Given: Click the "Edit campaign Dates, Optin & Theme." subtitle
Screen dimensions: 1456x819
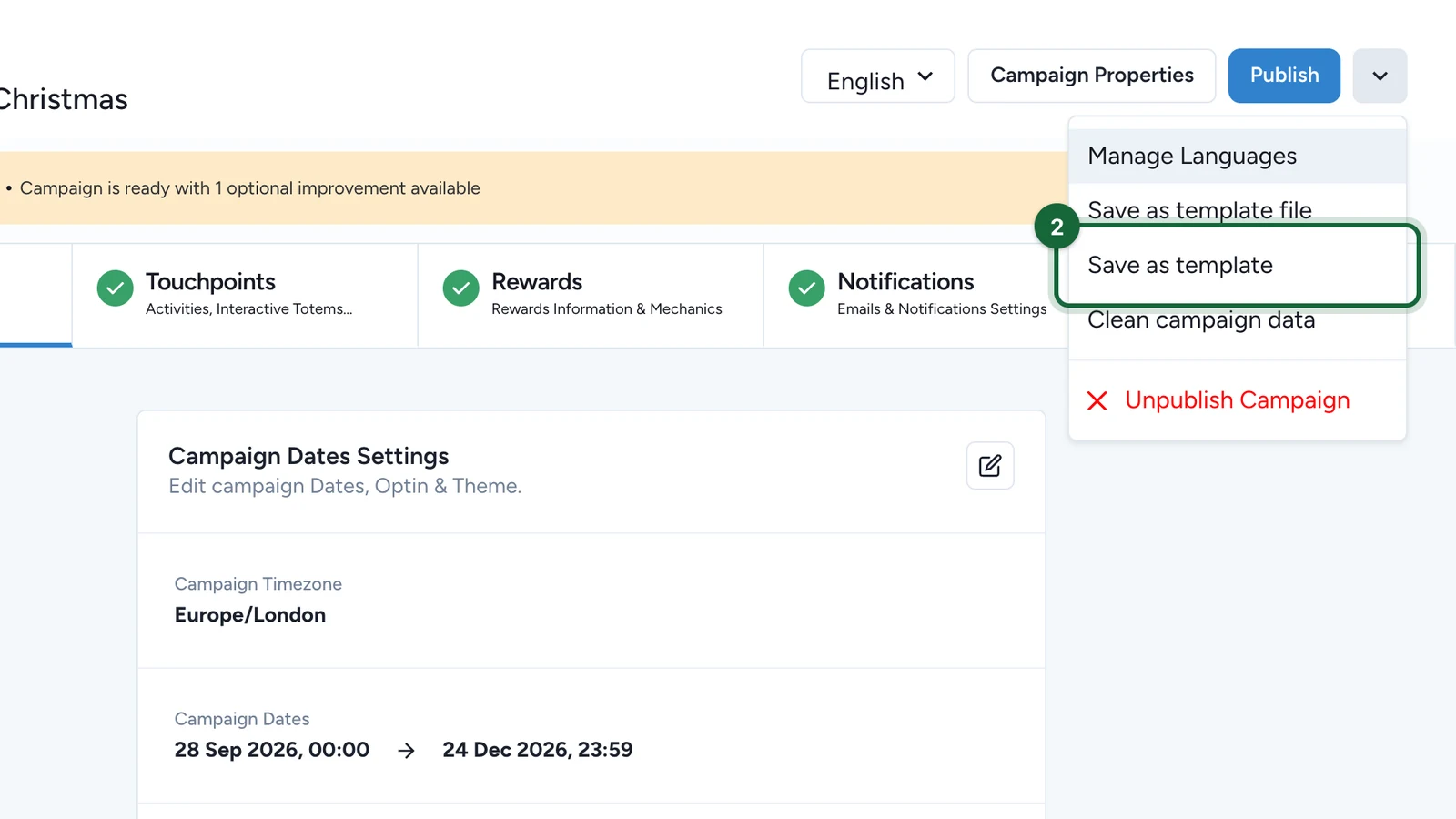Looking at the screenshot, I should (x=345, y=486).
